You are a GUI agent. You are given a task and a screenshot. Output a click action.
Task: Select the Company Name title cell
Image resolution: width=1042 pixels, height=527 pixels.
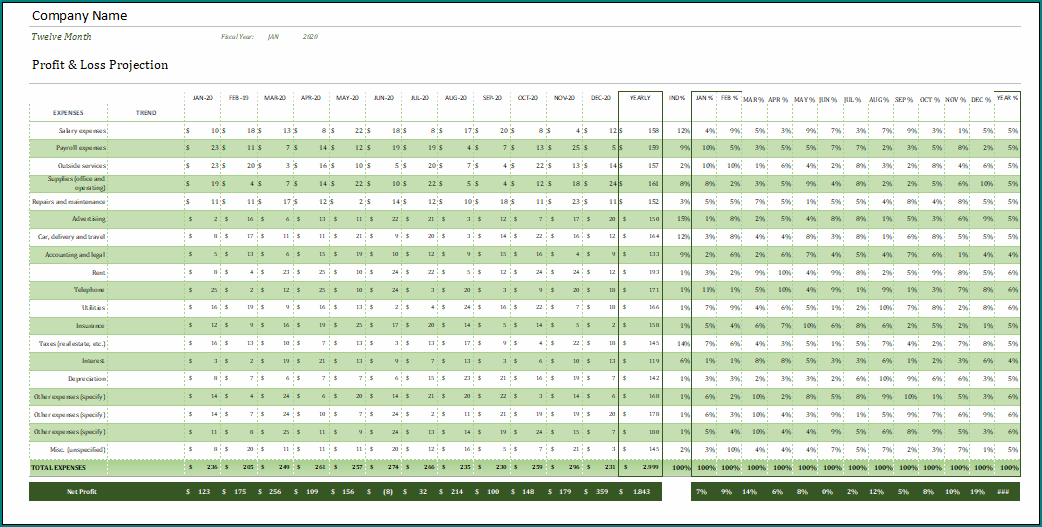(x=79, y=15)
